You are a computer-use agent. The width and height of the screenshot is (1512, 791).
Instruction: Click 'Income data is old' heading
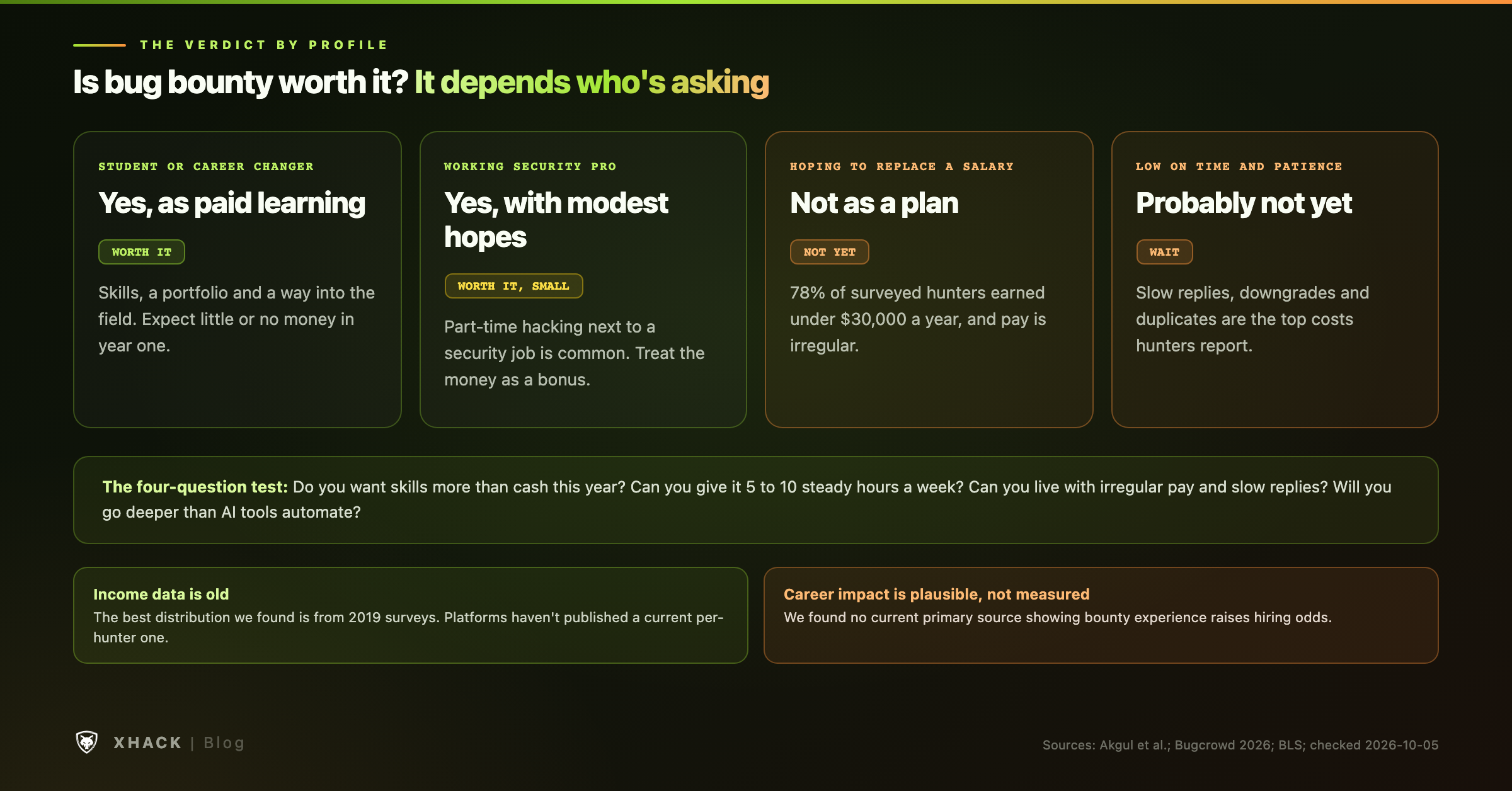pyautogui.click(x=161, y=594)
